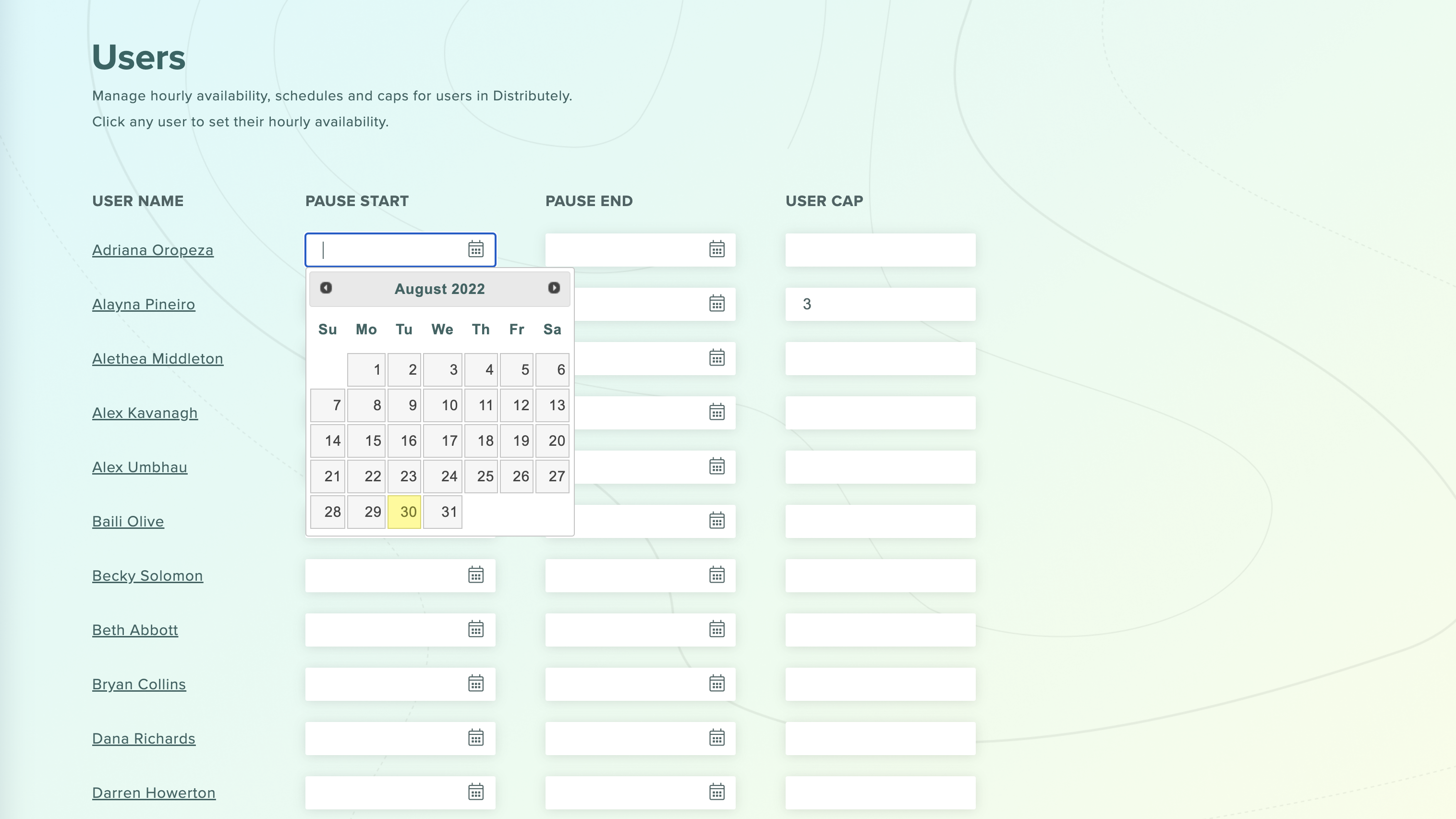
Task: Open Beth Abbott's availability link
Action: [134, 630]
